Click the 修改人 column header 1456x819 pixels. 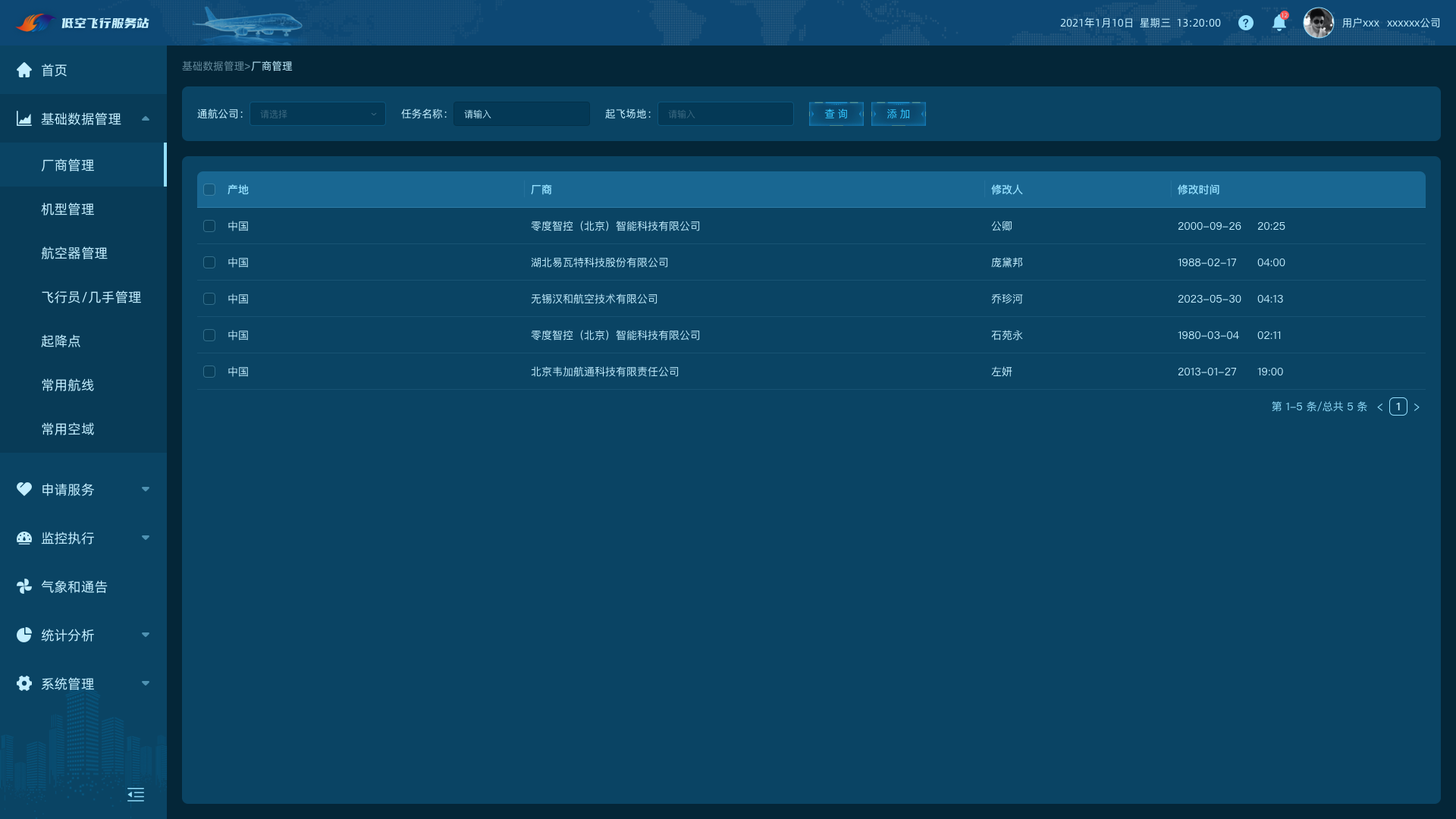[x=1007, y=190]
